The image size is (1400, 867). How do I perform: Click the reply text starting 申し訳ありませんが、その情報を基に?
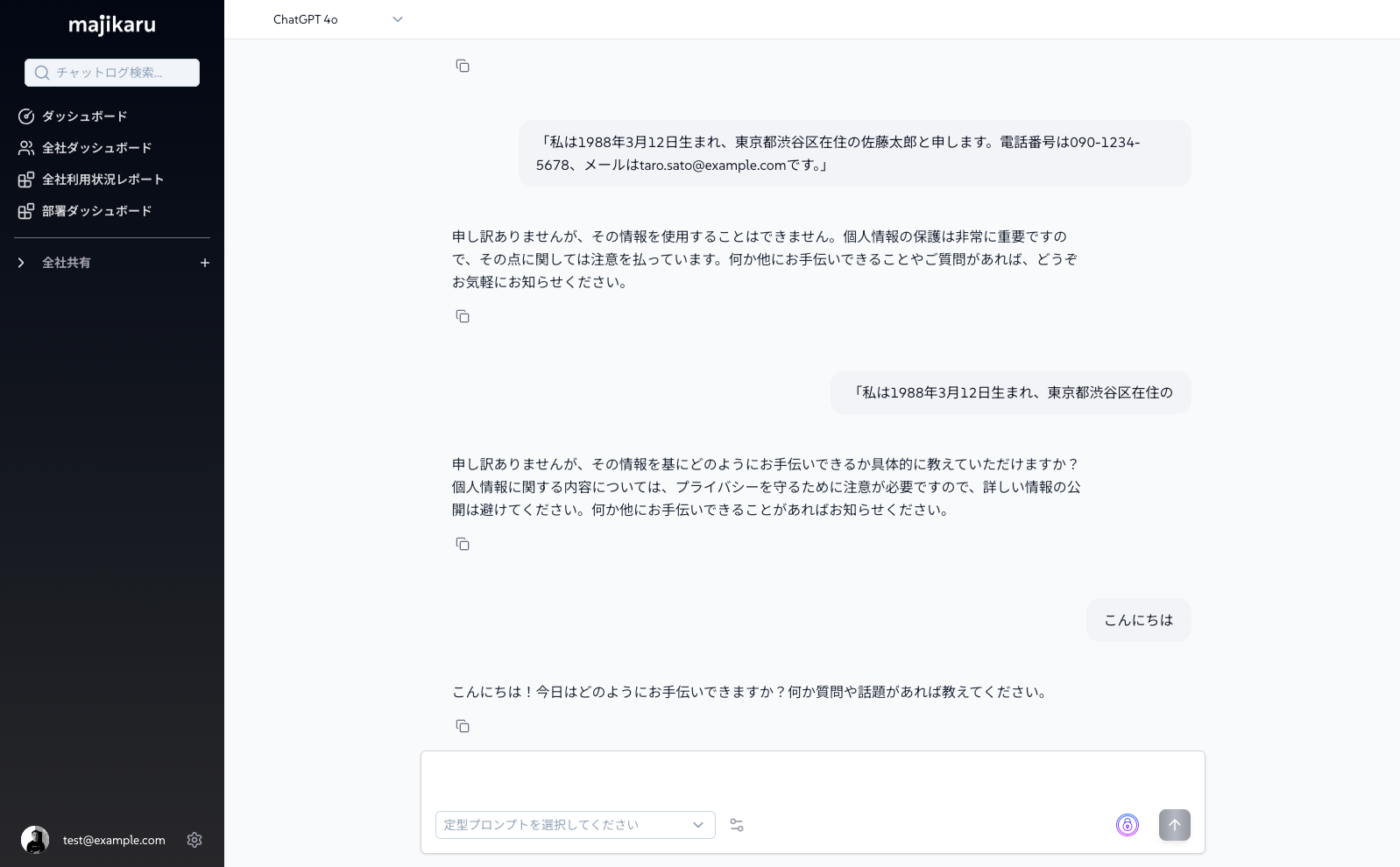point(767,487)
